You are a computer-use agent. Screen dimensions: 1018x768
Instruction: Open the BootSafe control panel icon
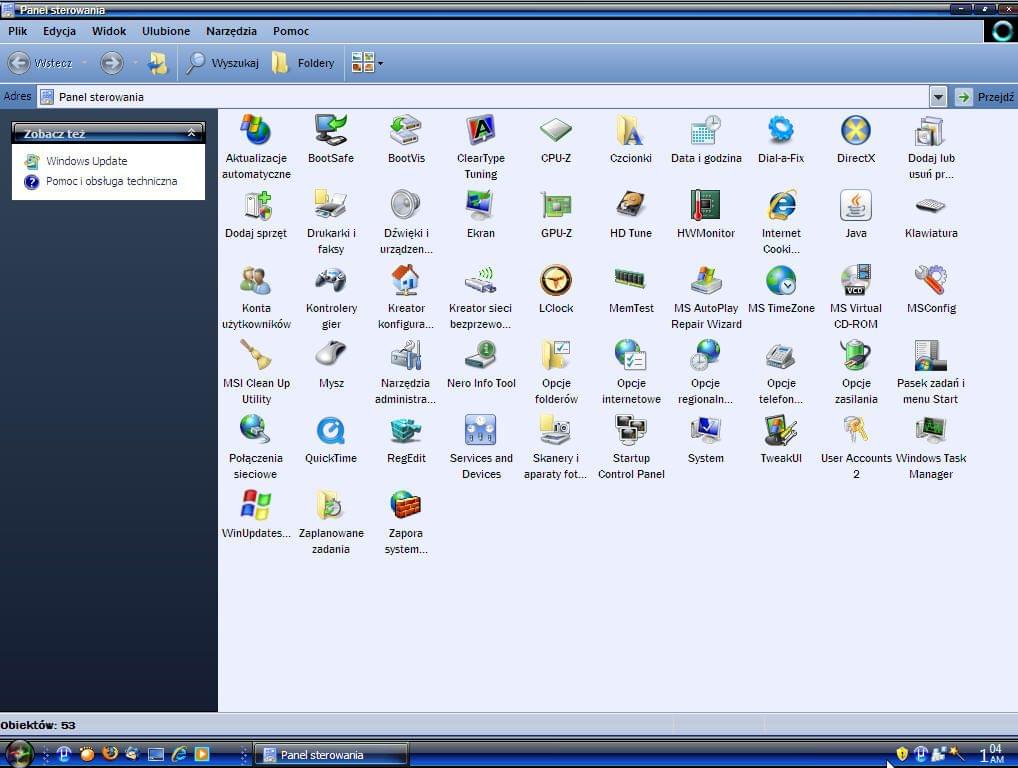coord(331,139)
